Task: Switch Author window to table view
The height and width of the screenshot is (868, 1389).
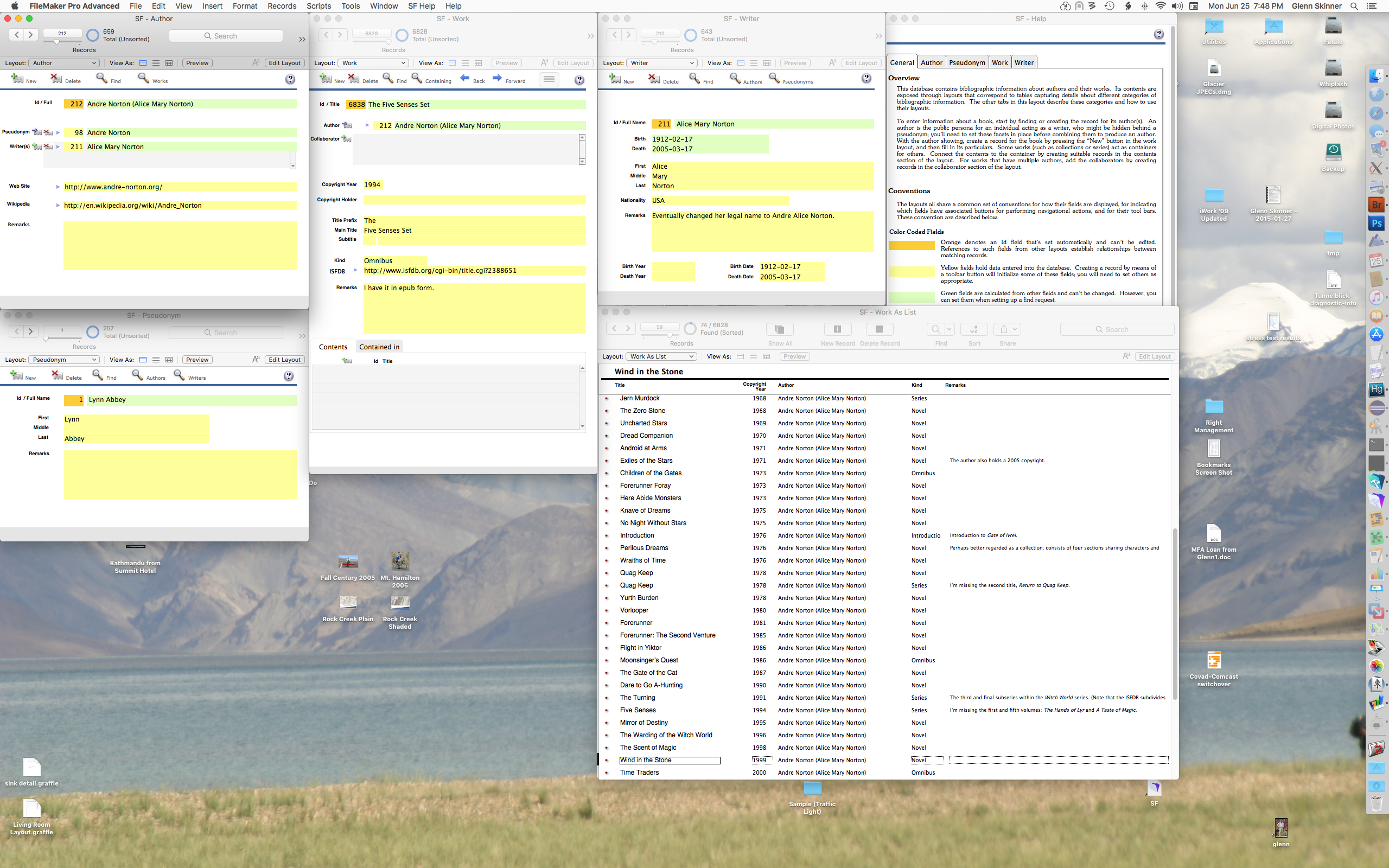Action: click(169, 63)
